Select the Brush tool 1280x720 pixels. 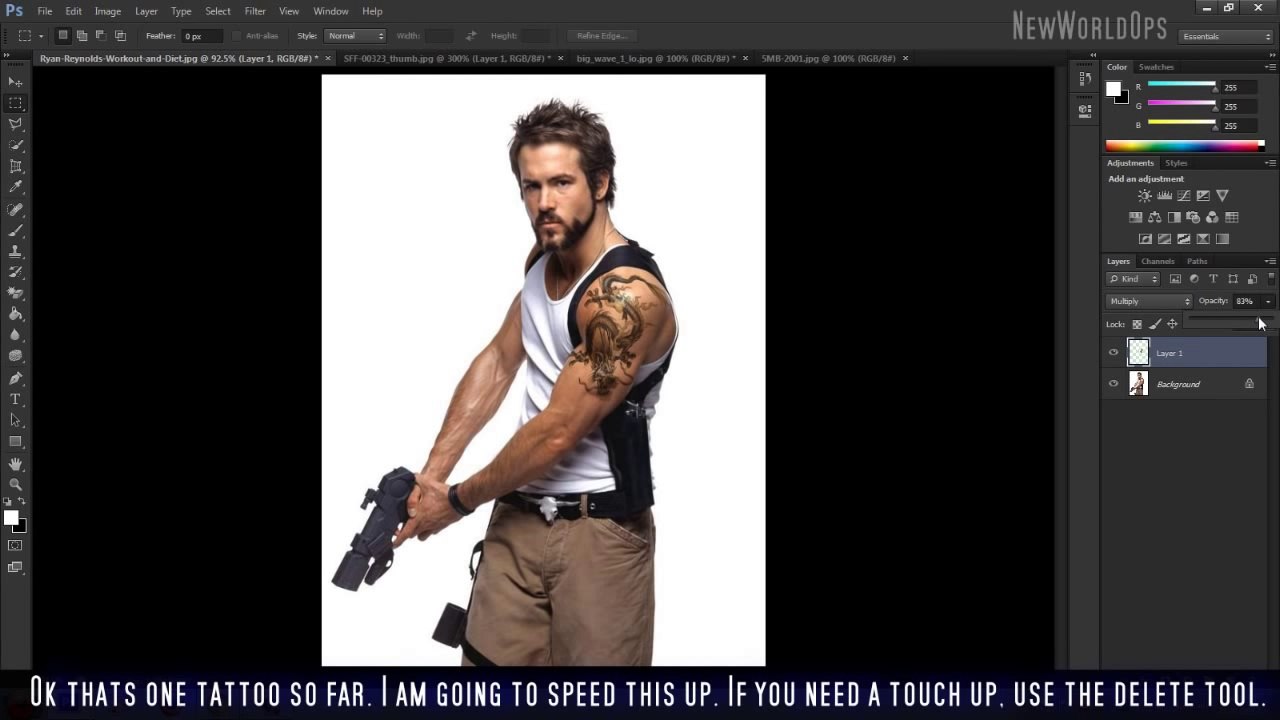[x=15, y=231]
